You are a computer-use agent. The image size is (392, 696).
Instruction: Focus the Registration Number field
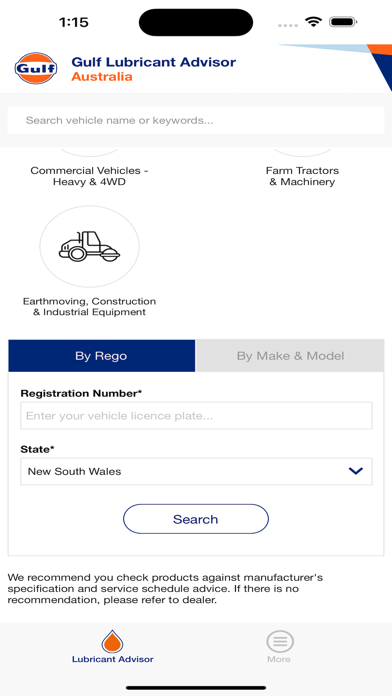click(196, 415)
